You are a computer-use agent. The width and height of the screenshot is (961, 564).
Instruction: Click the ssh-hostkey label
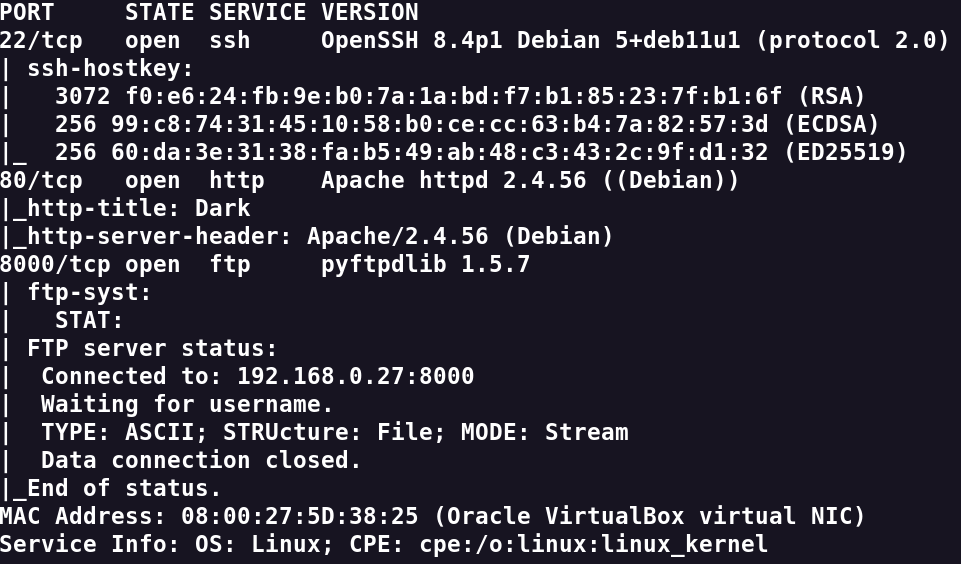point(110,69)
